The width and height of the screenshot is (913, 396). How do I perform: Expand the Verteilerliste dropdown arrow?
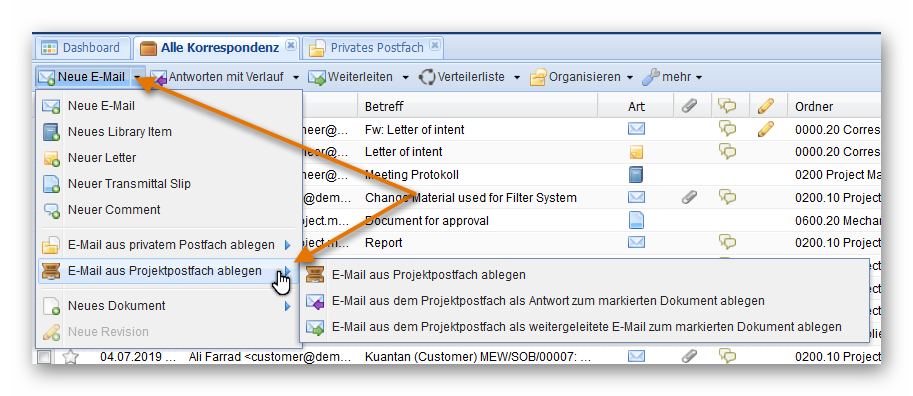click(516, 77)
